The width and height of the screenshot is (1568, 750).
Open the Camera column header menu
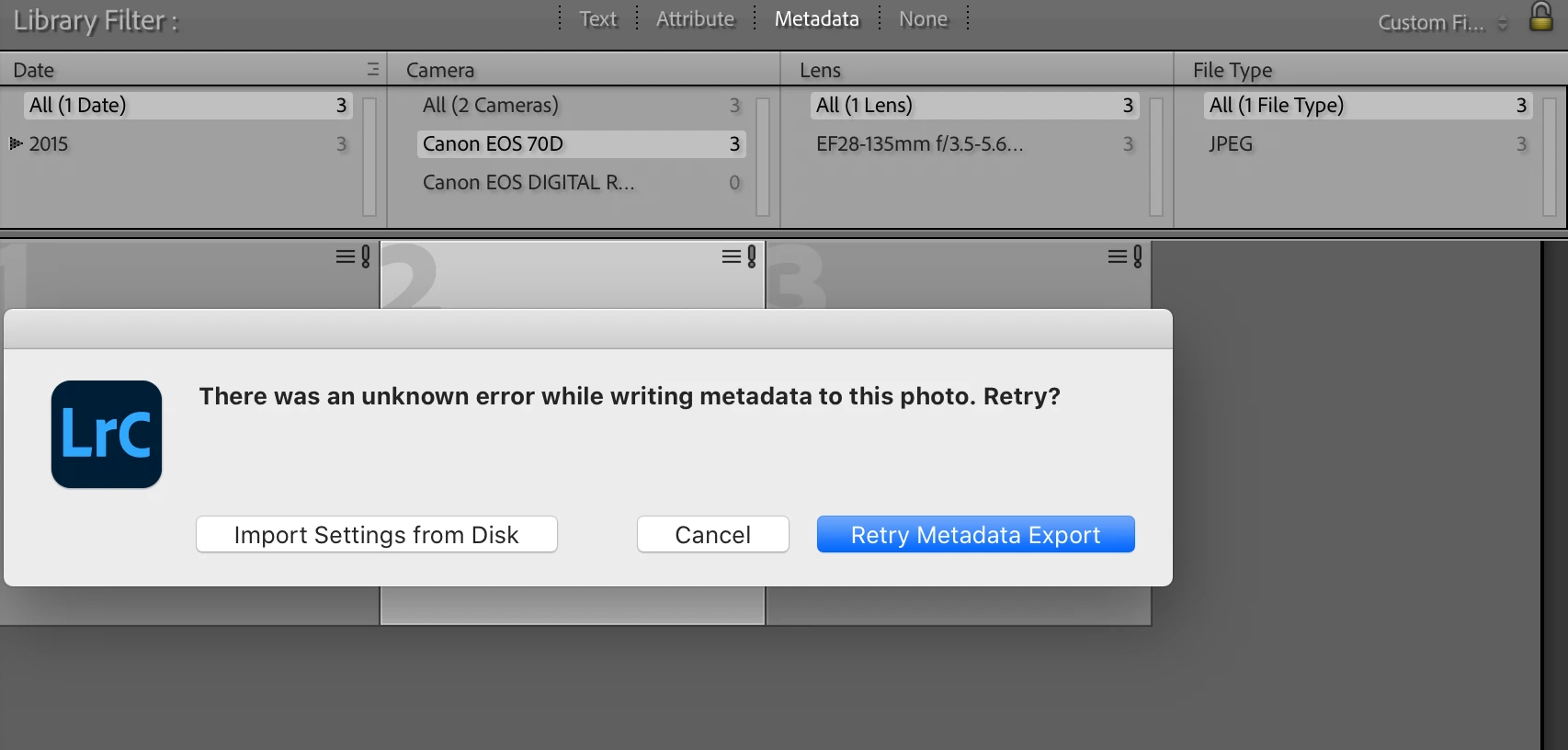coord(440,70)
